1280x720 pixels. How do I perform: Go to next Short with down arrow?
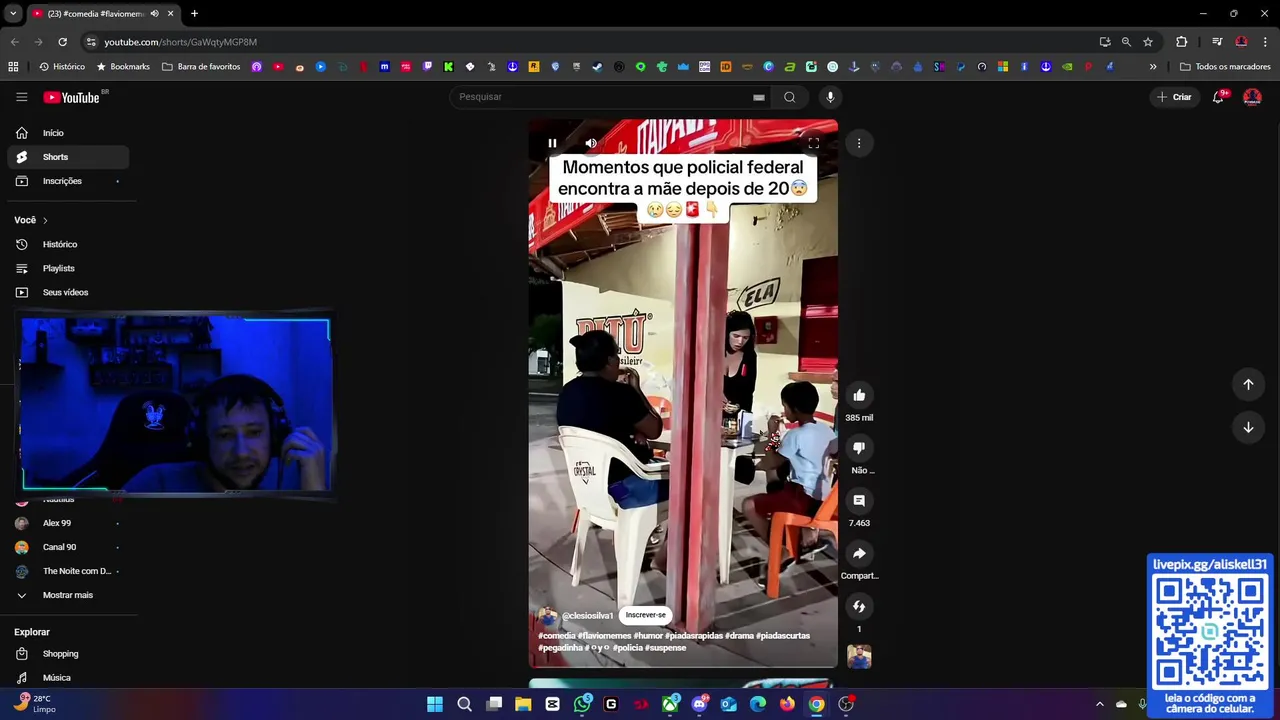coord(1248,427)
